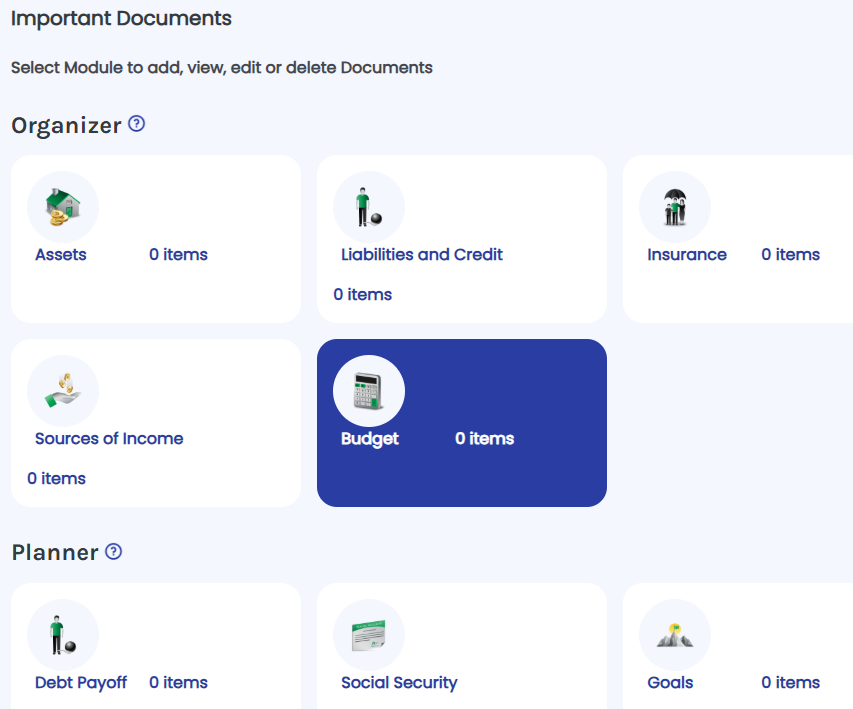853x709 pixels.
Task: Open the Assets module link
Action: [x=61, y=255]
